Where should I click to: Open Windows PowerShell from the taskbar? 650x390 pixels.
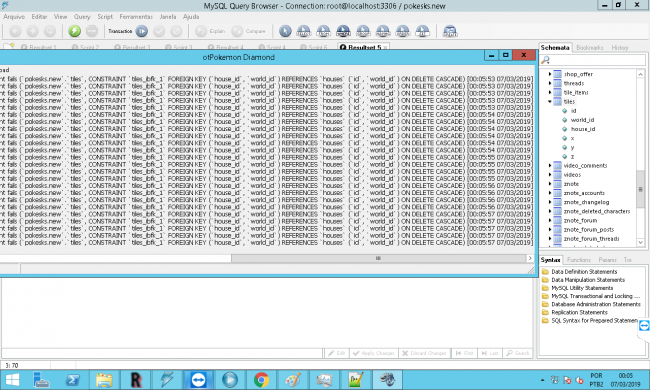73,380
